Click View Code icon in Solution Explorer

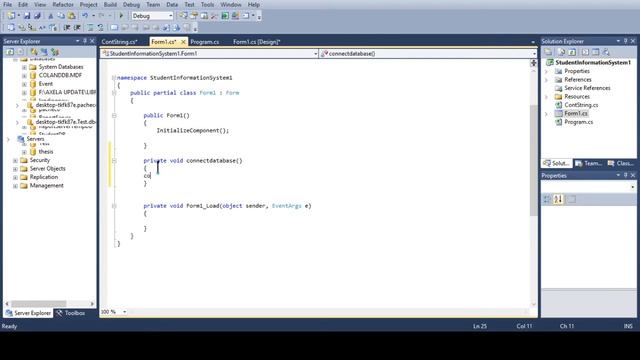[585, 52]
